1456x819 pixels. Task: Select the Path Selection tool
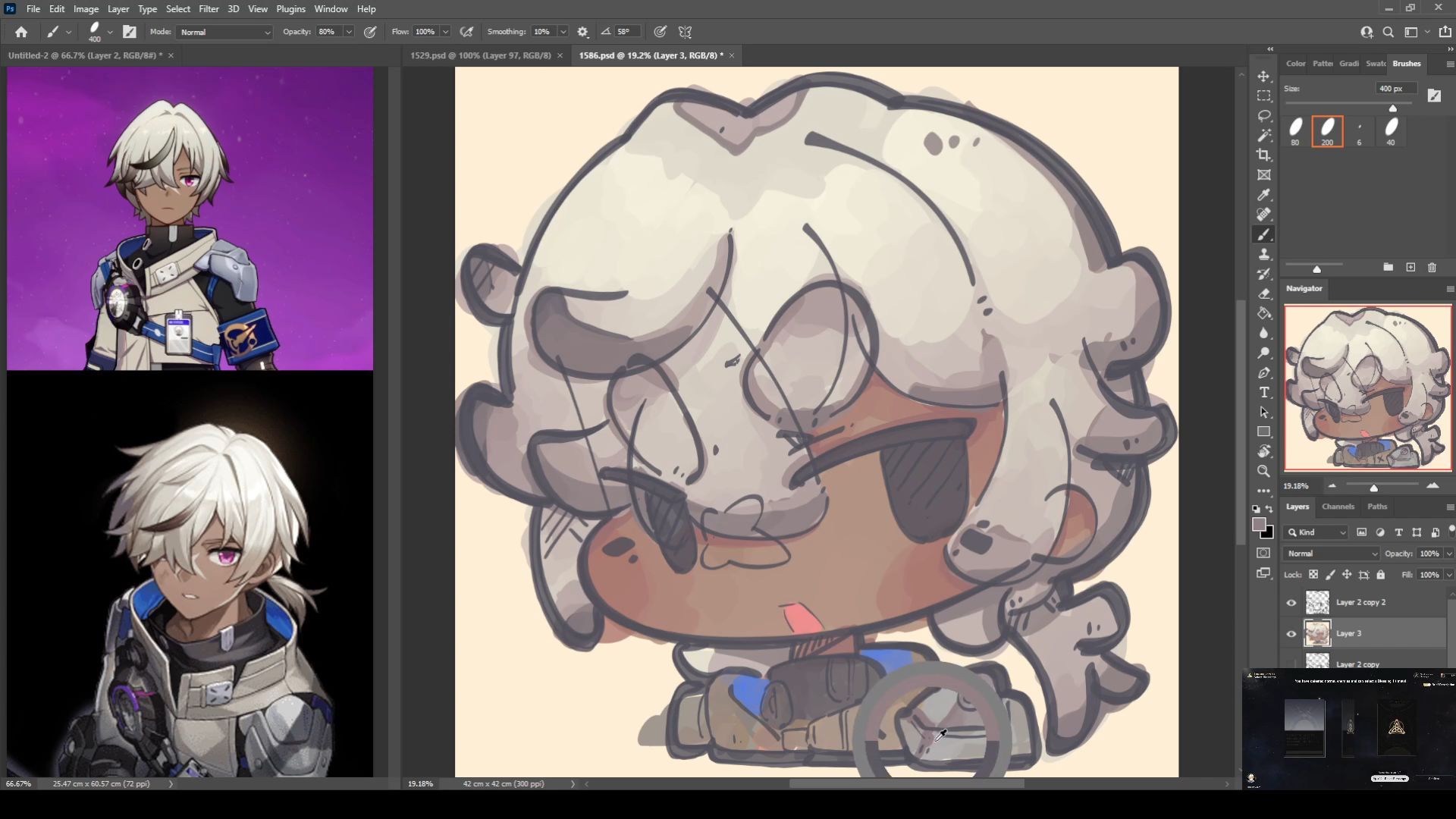pyautogui.click(x=1263, y=413)
